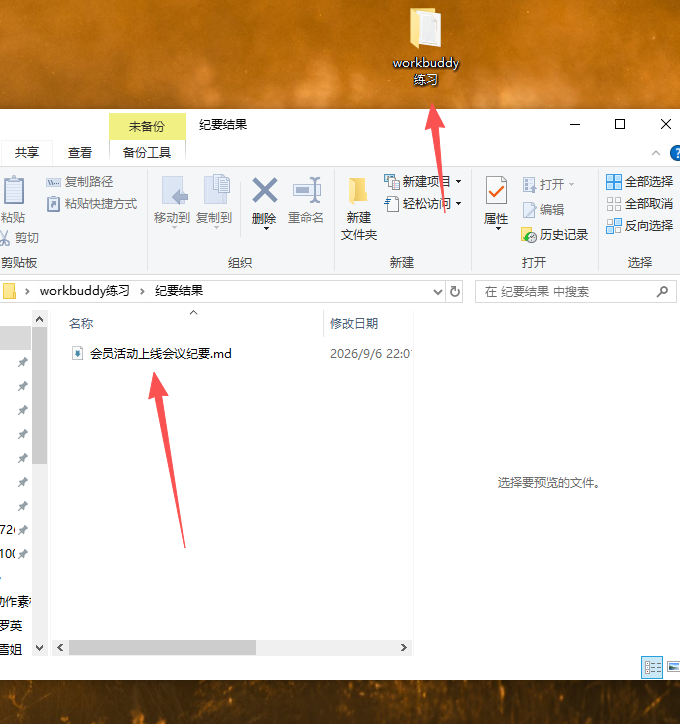This screenshot has height=724, width=680.
Task: Click the 粘贴 paste icon
Action: (x=13, y=190)
